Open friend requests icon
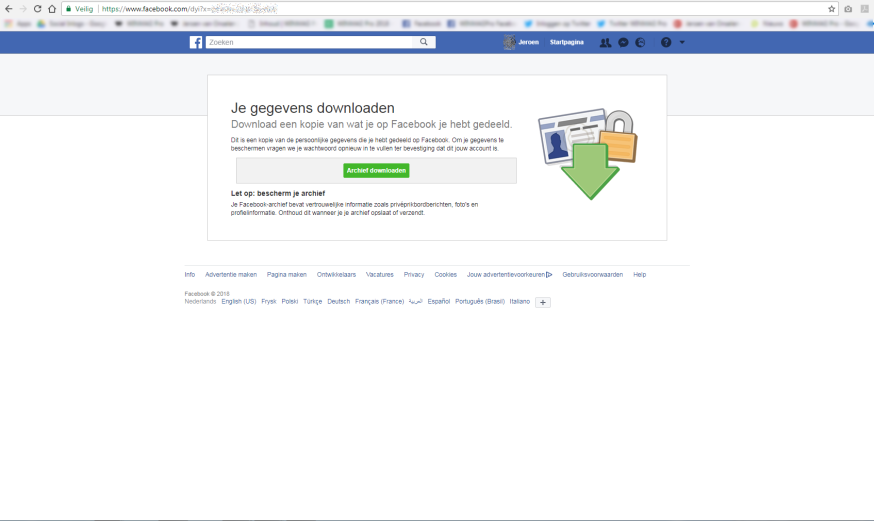The image size is (874, 521). click(x=605, y=42)
